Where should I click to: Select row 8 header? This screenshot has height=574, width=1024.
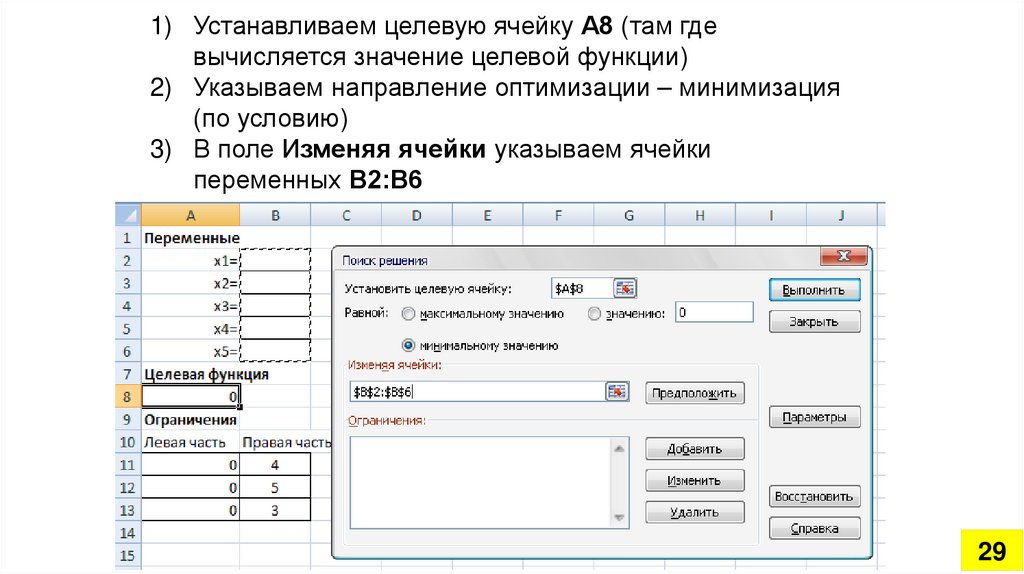pyautogui.click(x=127, y=396)
